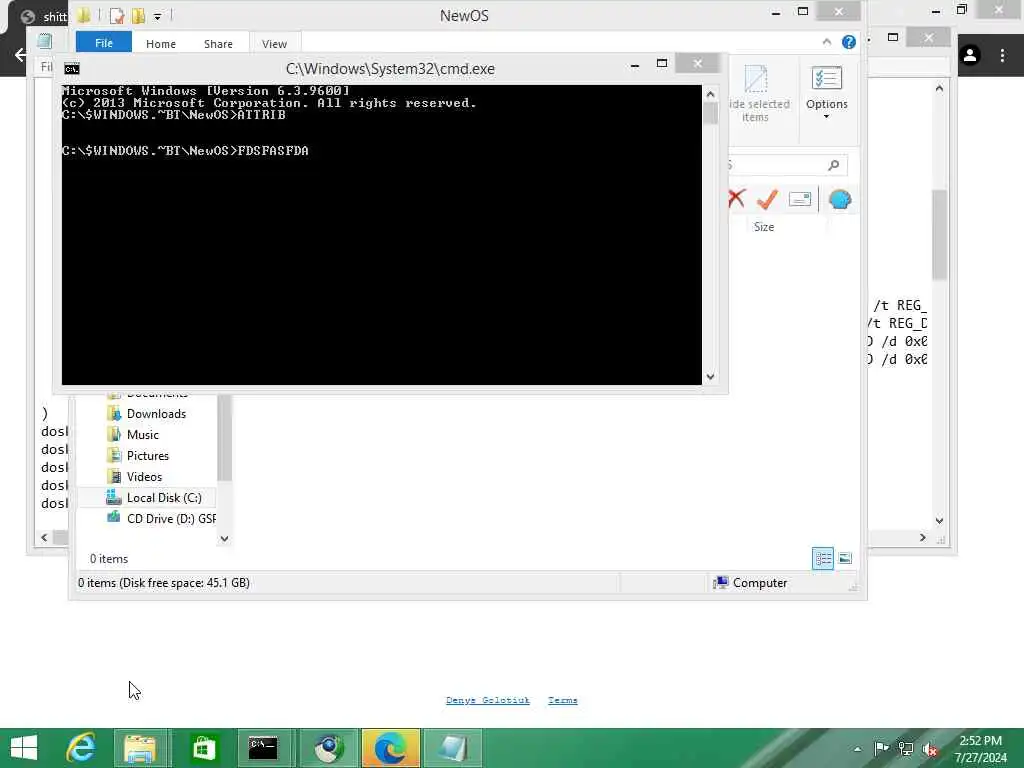Select Videos in navigation pane

tap(144, 477)
